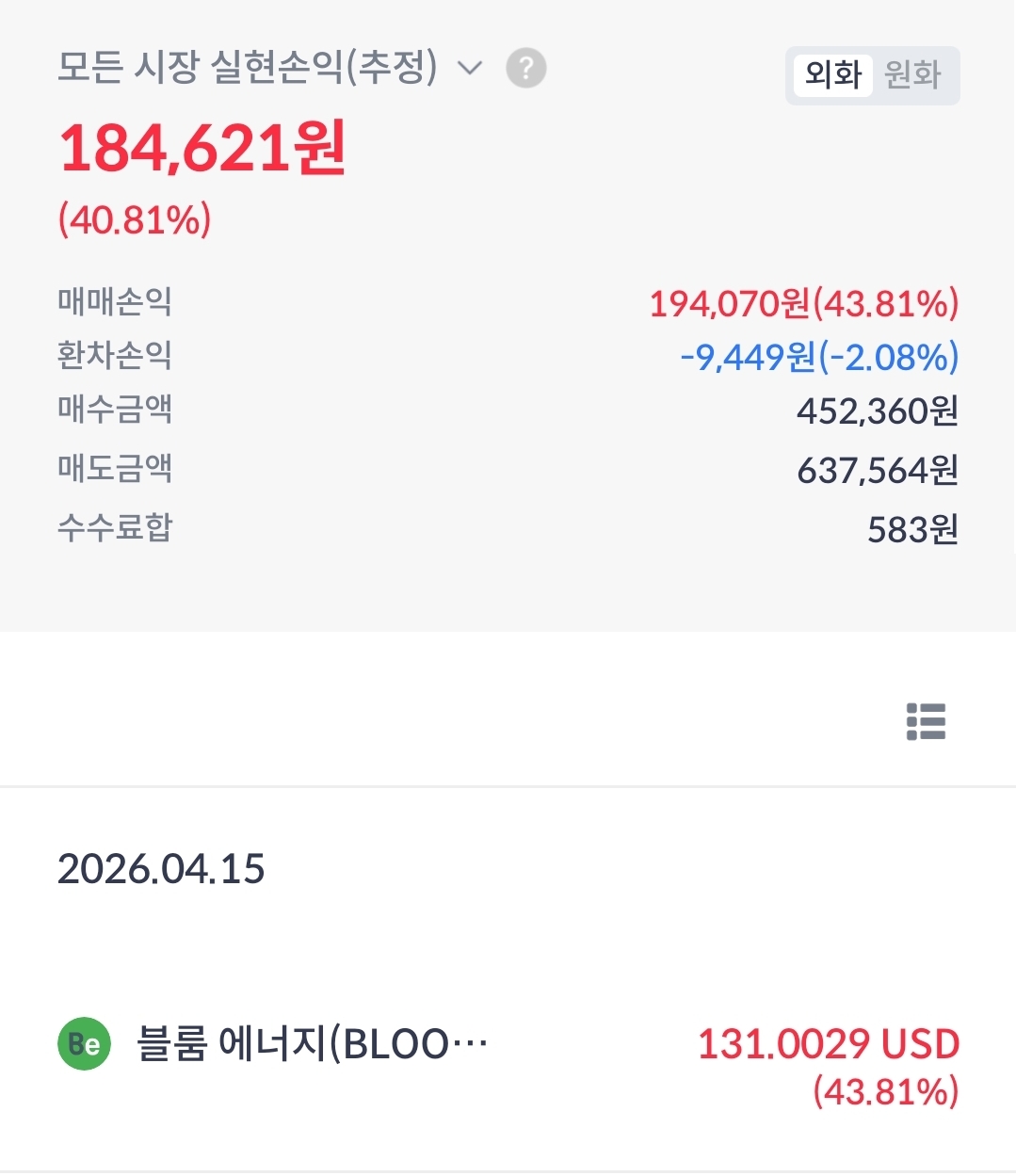Click the 583원 total fees value
1016x1176 pixels.
pos(911,529)
